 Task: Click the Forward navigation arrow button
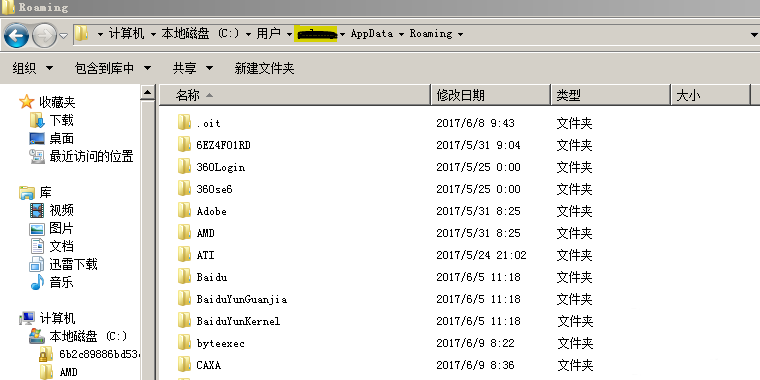coord(44,35)
